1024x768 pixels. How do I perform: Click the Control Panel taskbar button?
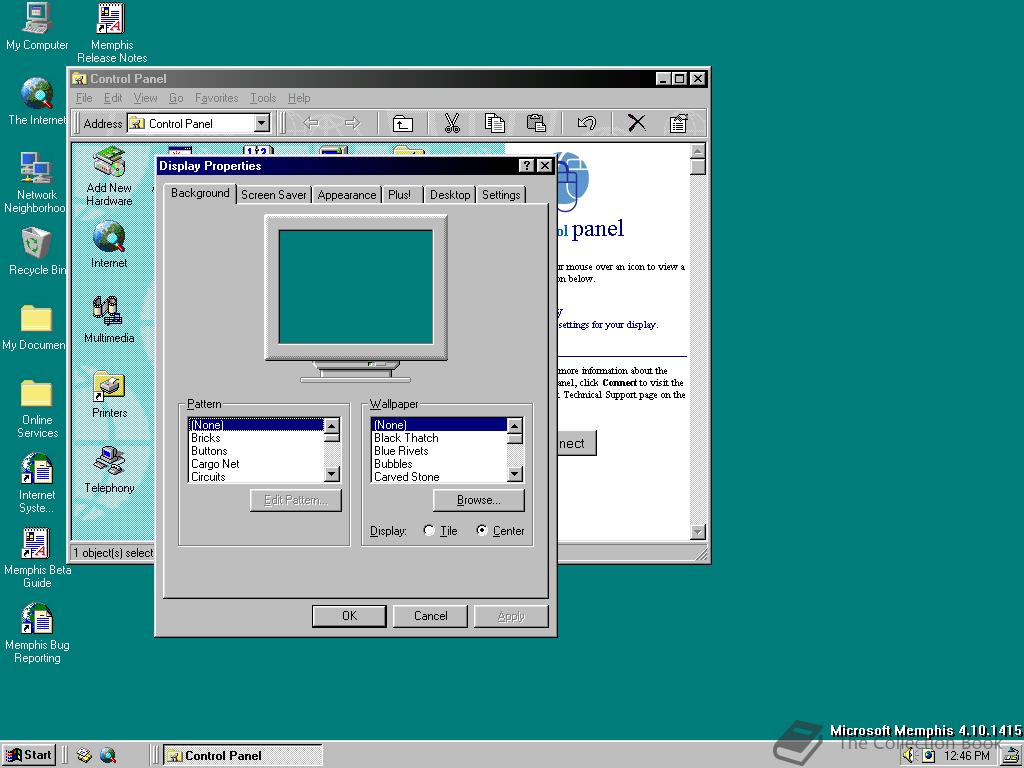coord(242,756)
